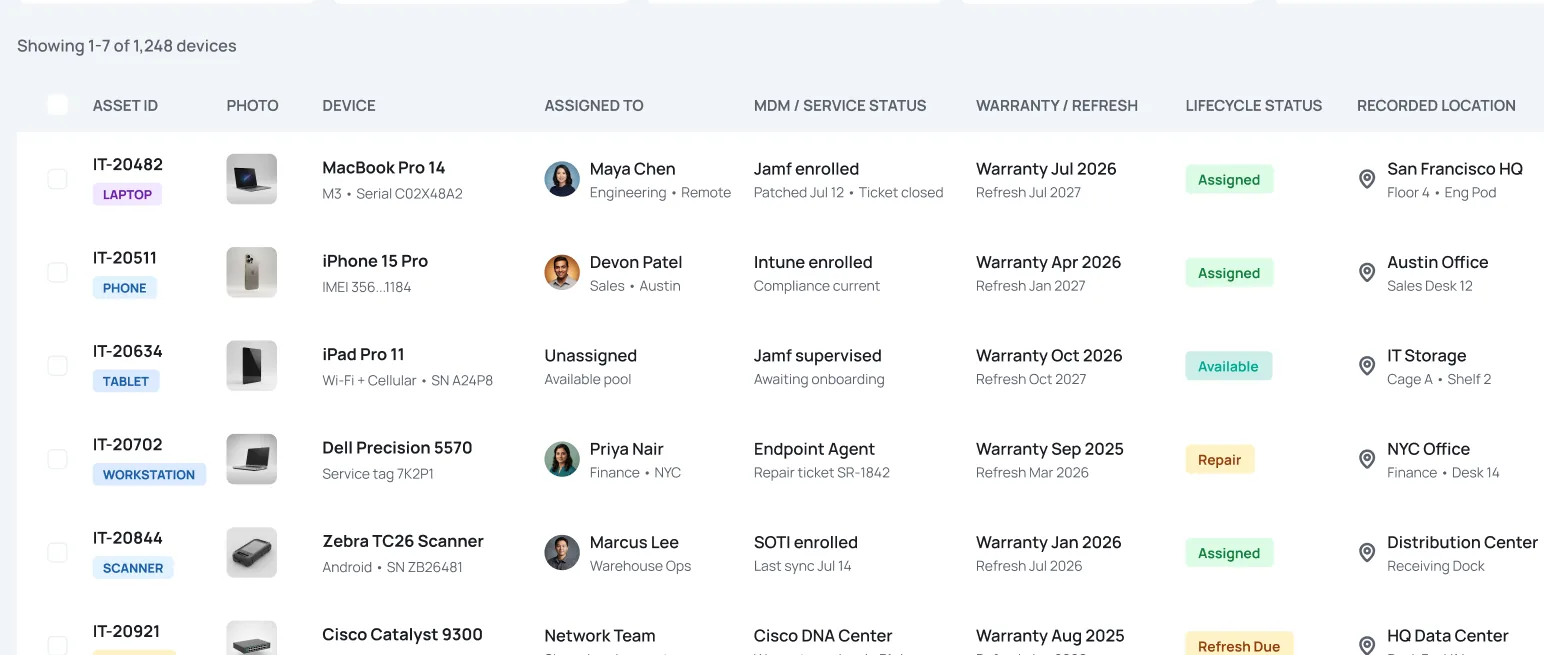The height and width of the screenshot is (655, 1544).
Task: Open asset ID IT-20702
Action: pos(128,444)
